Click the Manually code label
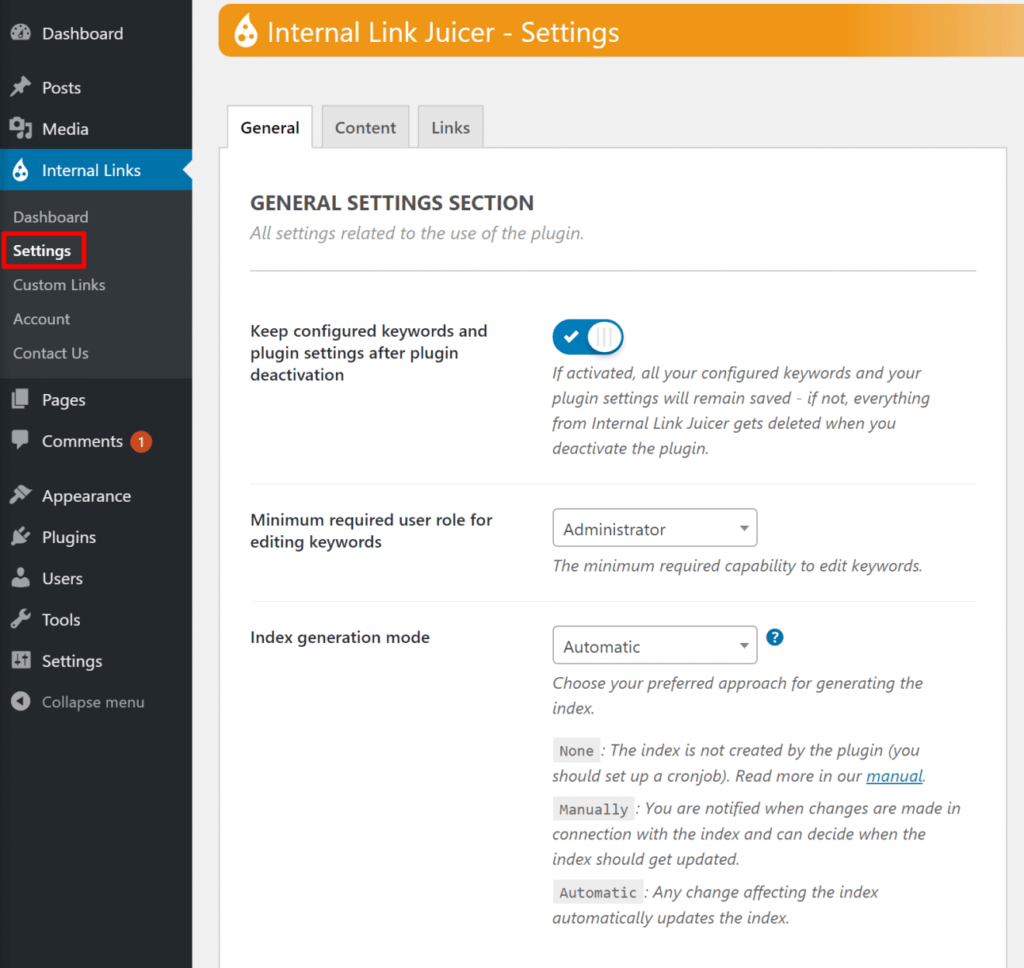The height and width of the screenshot is (968, 1024). click(593, 809)
